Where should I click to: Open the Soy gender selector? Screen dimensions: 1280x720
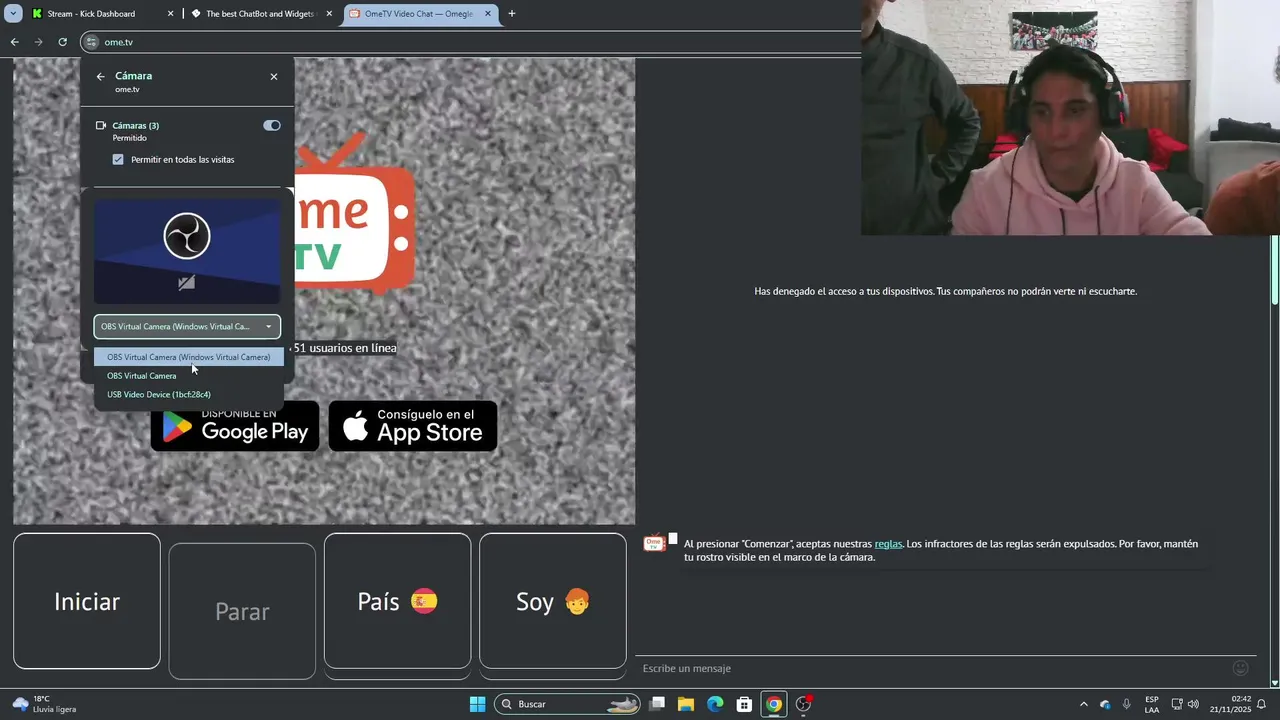click(553, 601)
